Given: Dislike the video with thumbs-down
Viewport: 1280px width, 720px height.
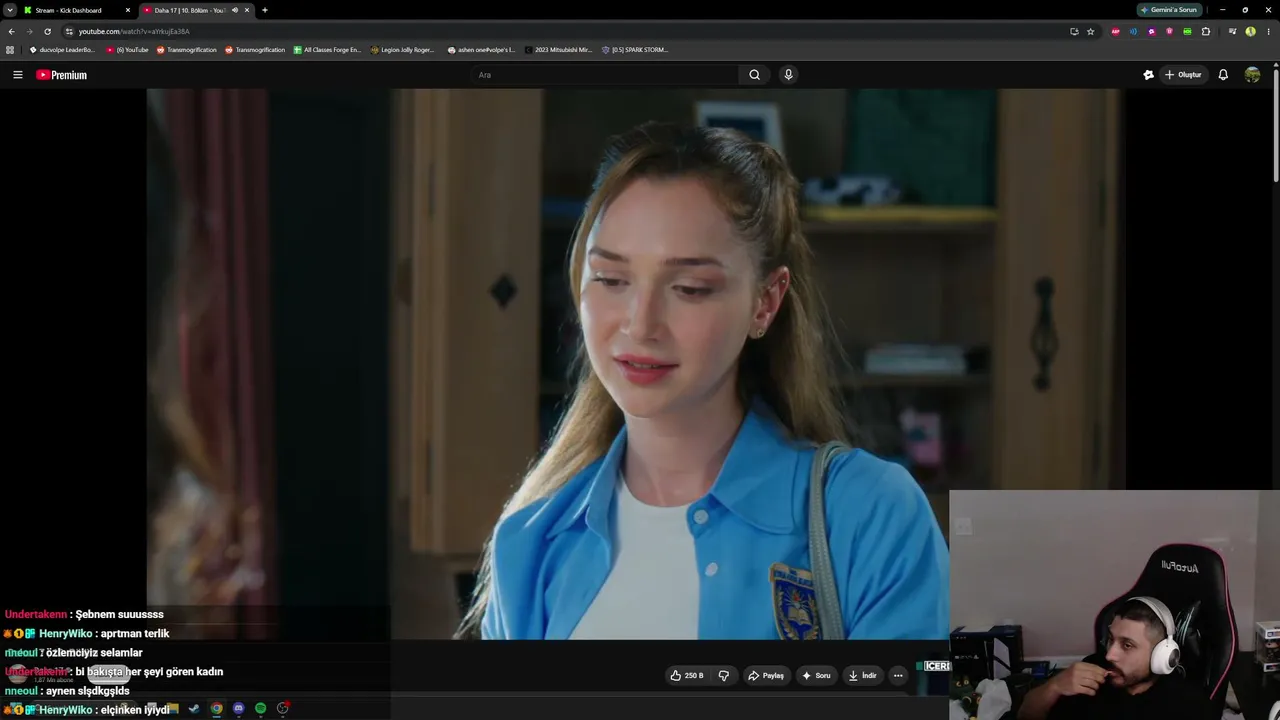Looking at the screenshot, I should 724,676.
